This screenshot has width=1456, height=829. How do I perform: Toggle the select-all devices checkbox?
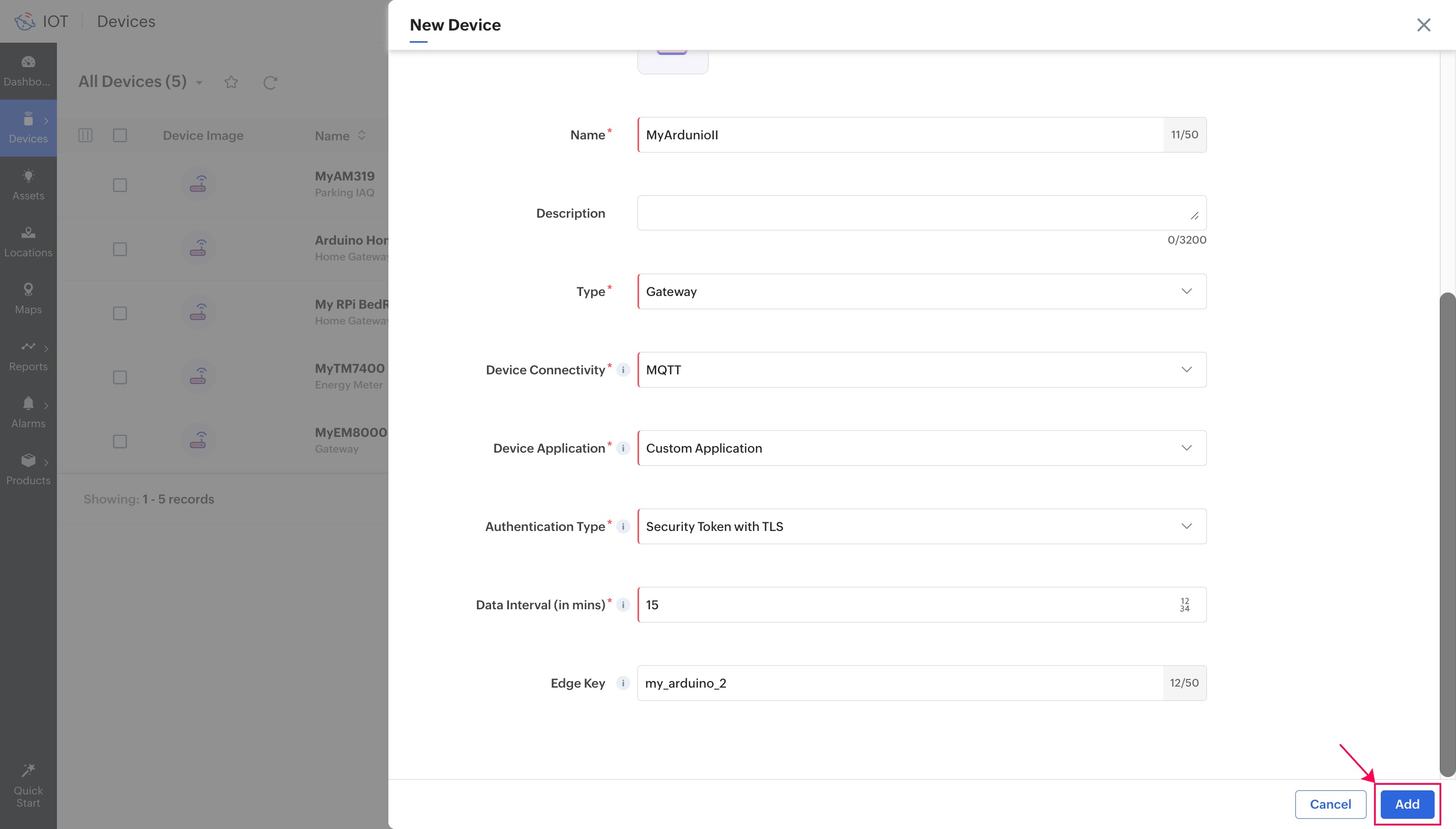click(119, 135)
